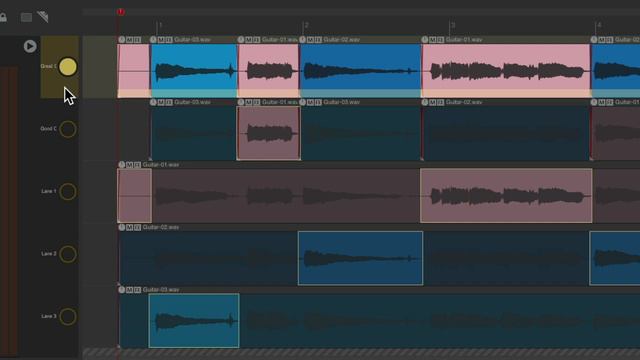Activate the Lane 2 selection circle
640x360 pixels.
pos(68,254)
